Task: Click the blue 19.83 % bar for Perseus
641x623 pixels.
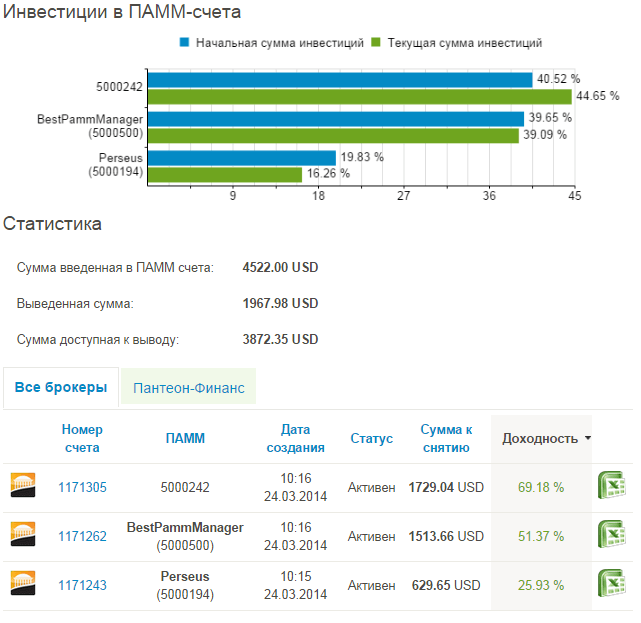Action: coord(242,158)
